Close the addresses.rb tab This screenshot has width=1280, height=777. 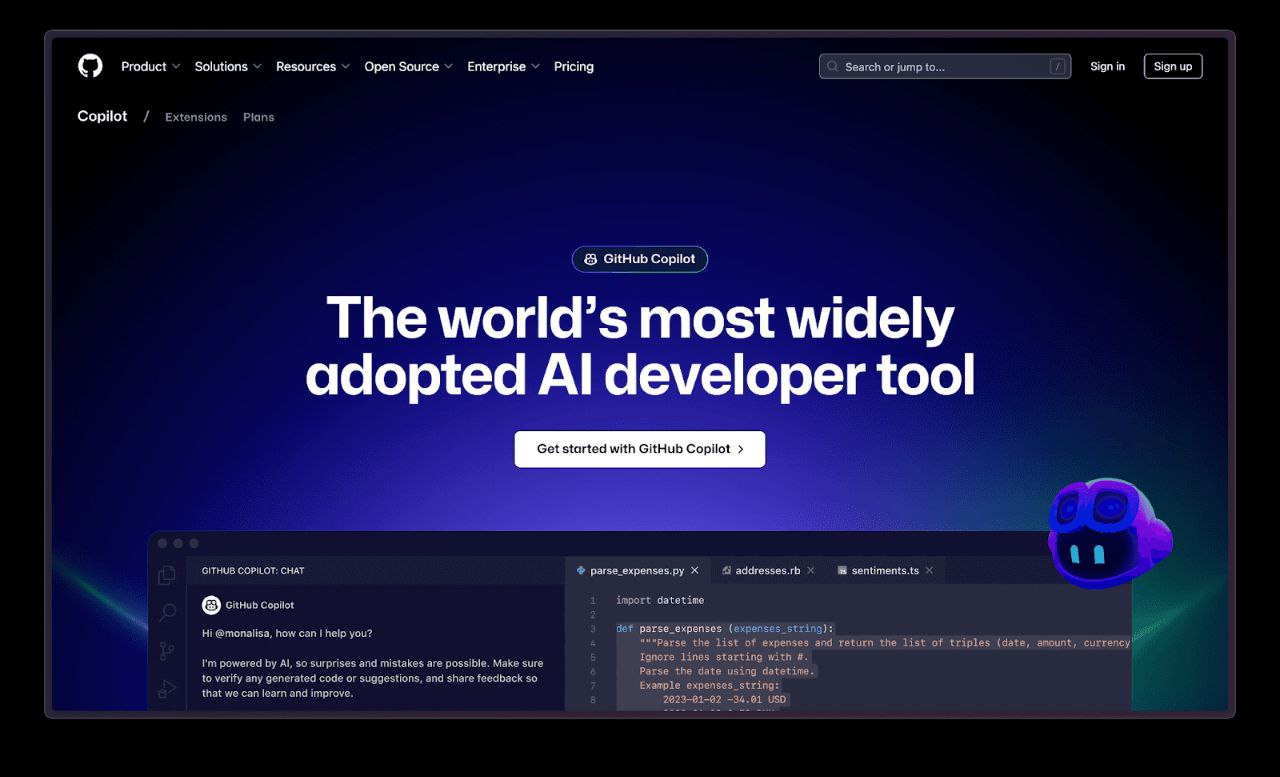pyautogui.click(x=811, y=571)
